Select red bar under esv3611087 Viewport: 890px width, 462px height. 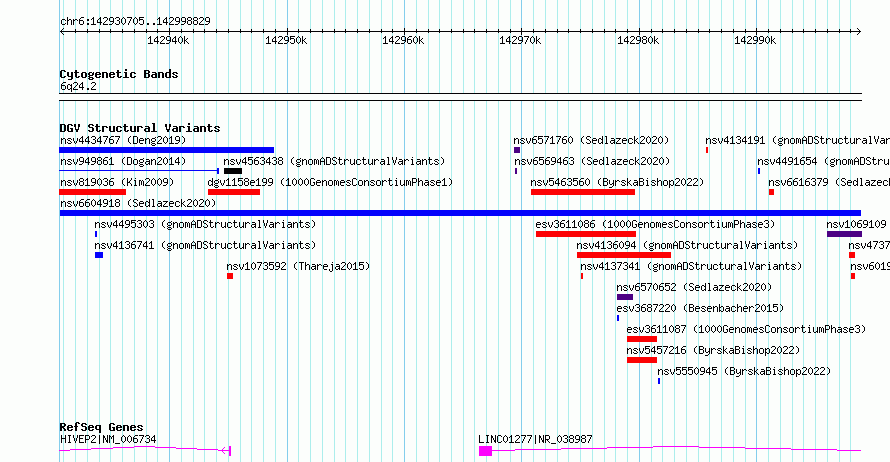[642, 339]
